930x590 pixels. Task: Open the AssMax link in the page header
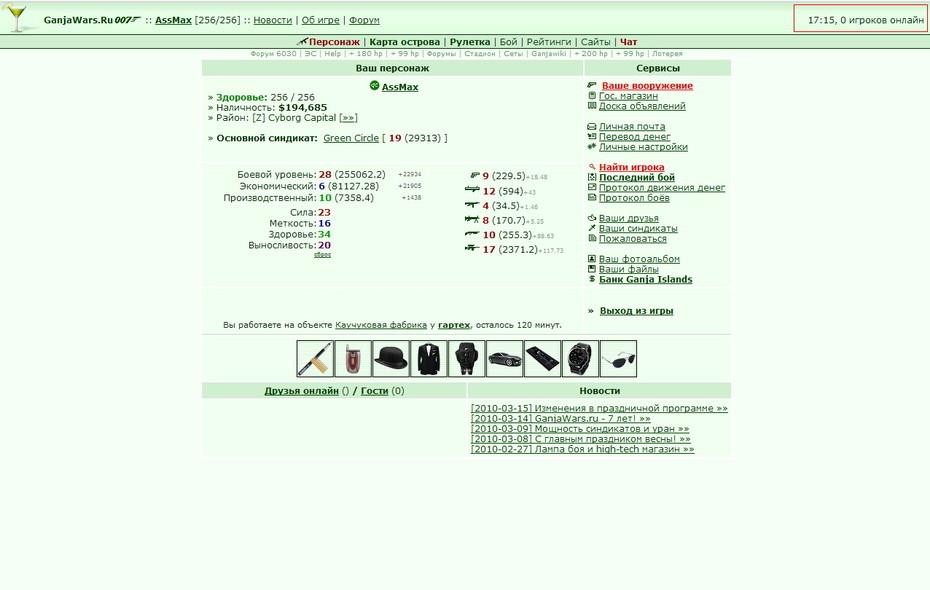tap(173, 20)
